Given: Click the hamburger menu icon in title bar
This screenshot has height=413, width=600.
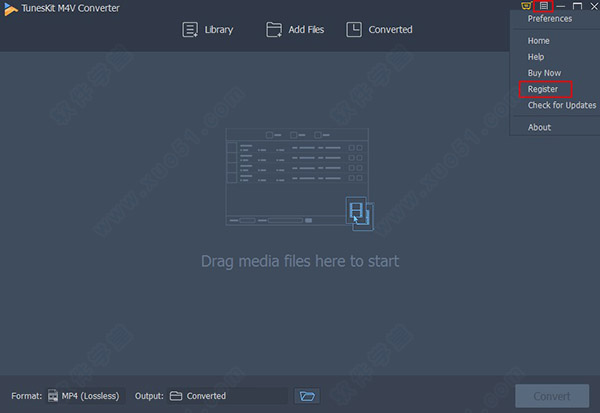Looking at the screenshot, I should pos(544,7).
